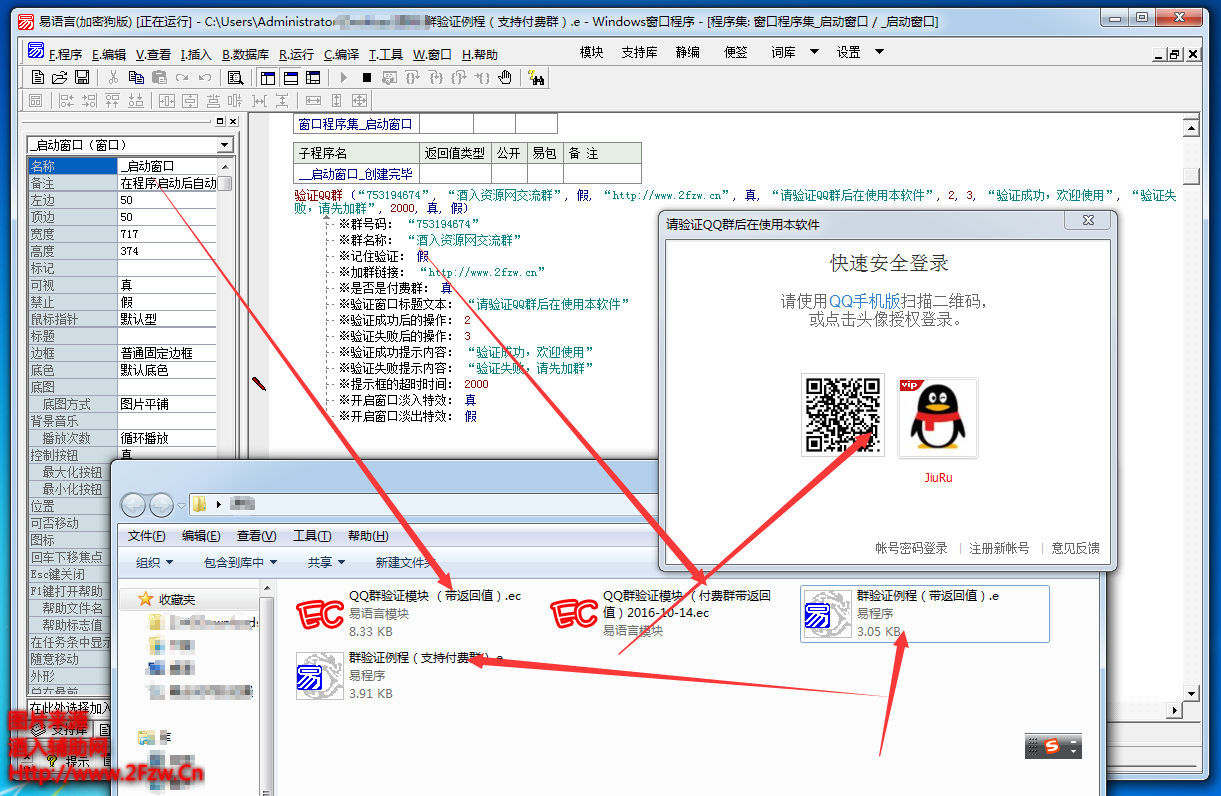1221x796 pixels.
Task: Open the F.程序 menu
Action: [65, 54]
